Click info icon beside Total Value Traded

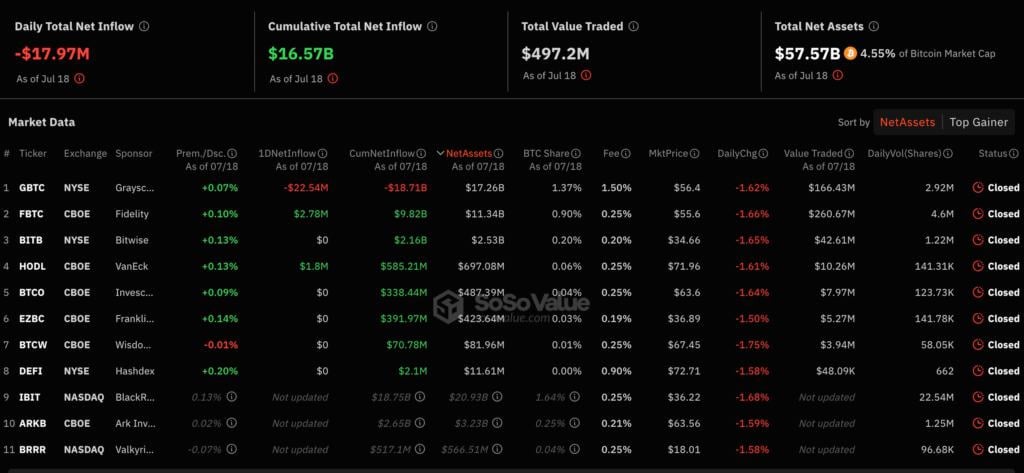(x=633, y=27)
